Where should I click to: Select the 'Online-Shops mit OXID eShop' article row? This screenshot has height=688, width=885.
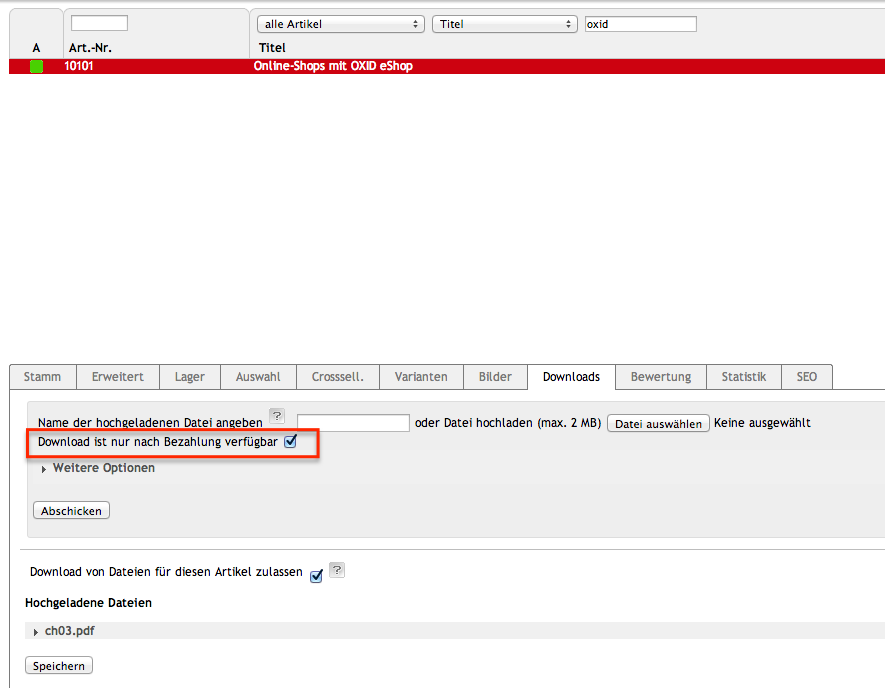pos(333,67)
